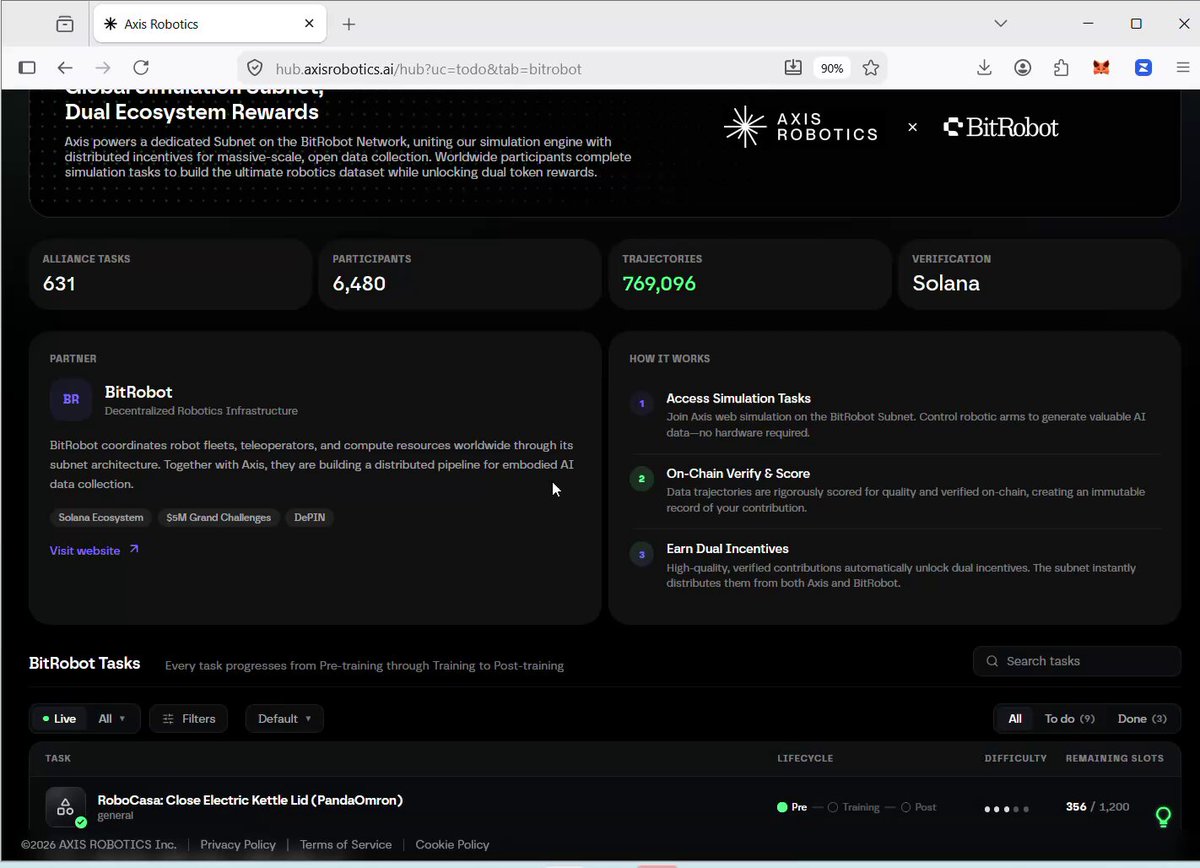Open the list all tabs chevron
Viewport: 1200px width, 868px height.
tap(1000, 24)
